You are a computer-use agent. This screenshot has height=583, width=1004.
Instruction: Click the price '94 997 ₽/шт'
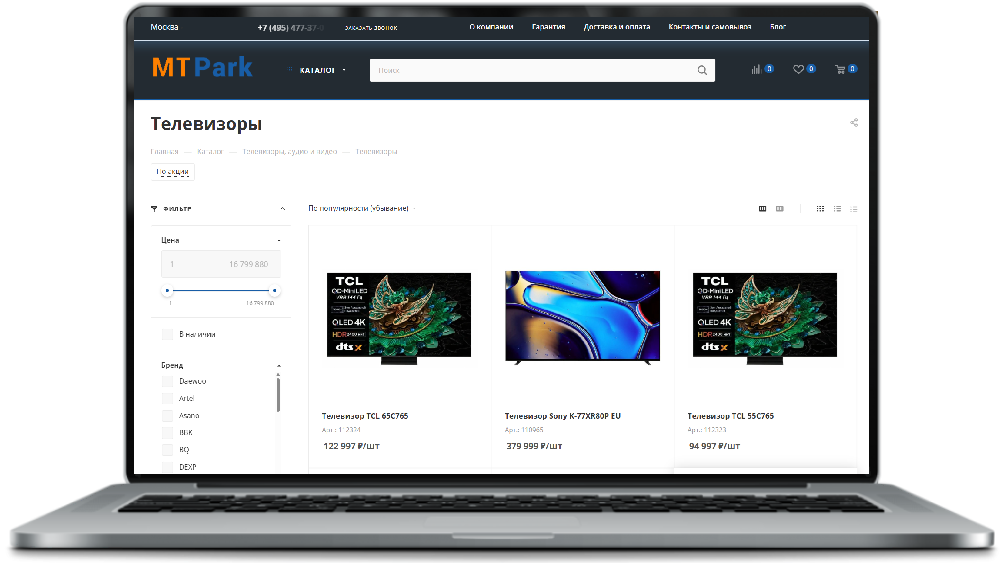(x=715, y=446)
